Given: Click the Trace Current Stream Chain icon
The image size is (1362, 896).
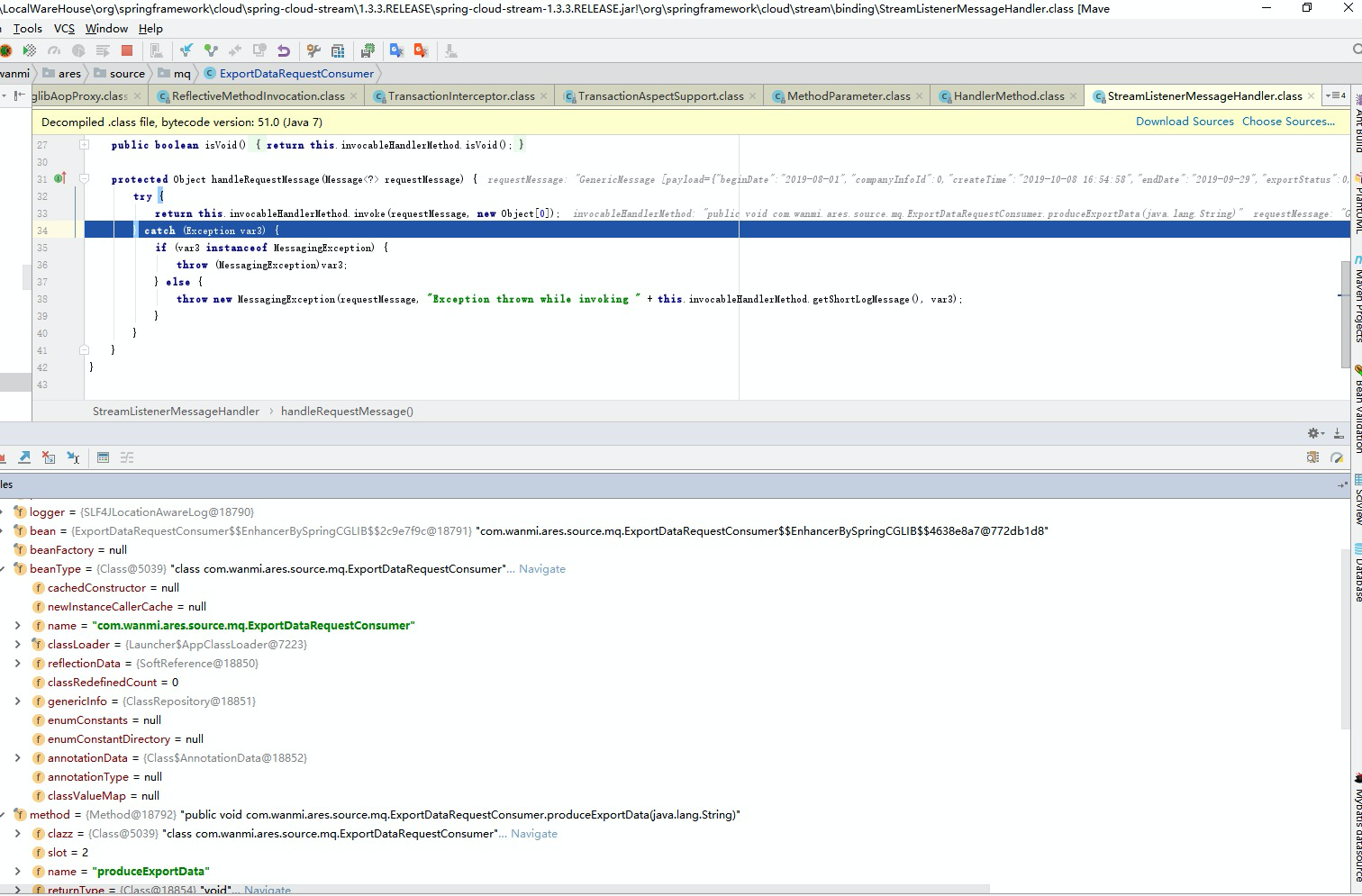Looking at the screenshot, I should click(127, 457).
